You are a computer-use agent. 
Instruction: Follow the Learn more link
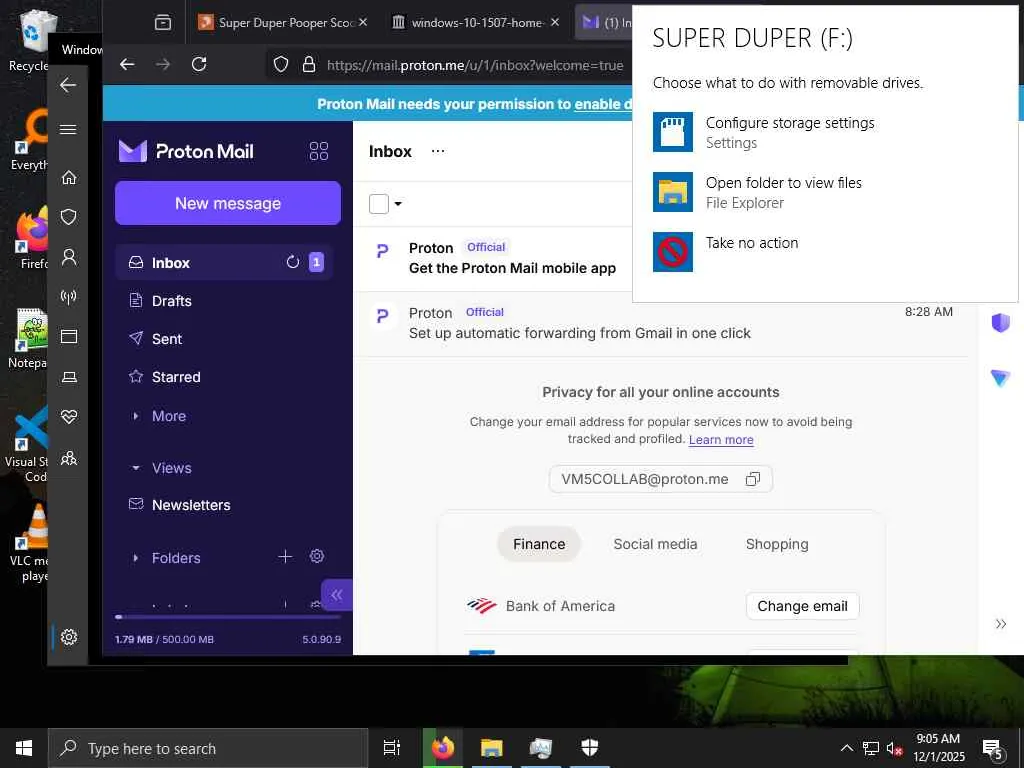[x=721, y=440]
